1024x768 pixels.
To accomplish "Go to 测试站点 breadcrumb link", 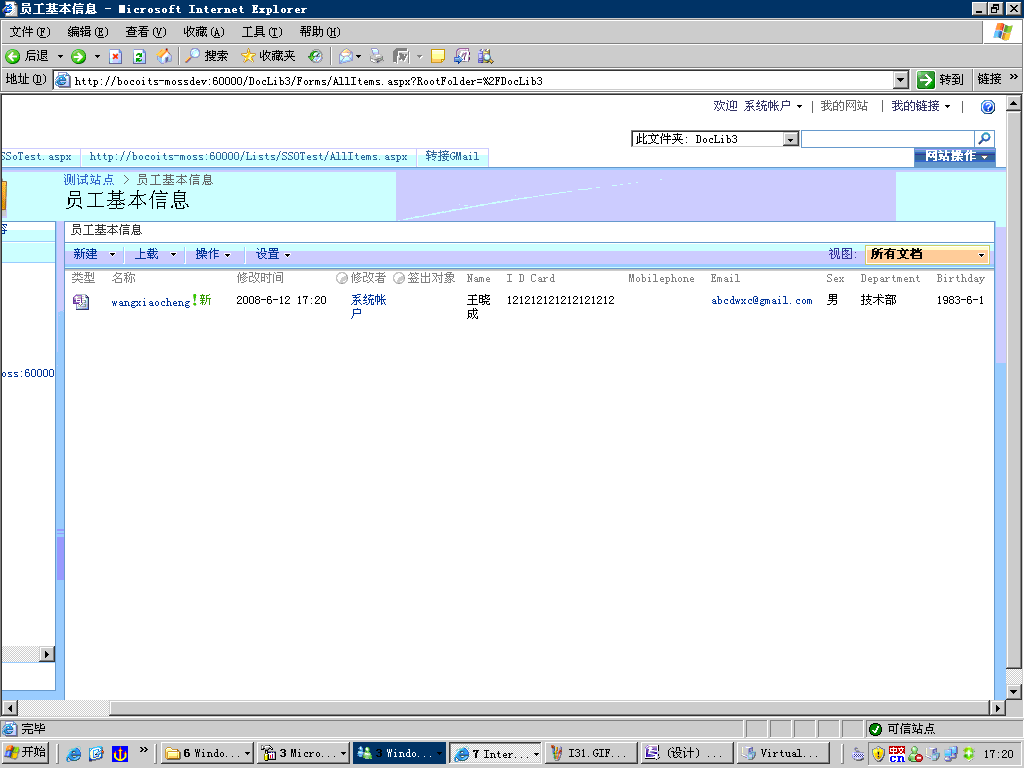I will tap(89, 180).
